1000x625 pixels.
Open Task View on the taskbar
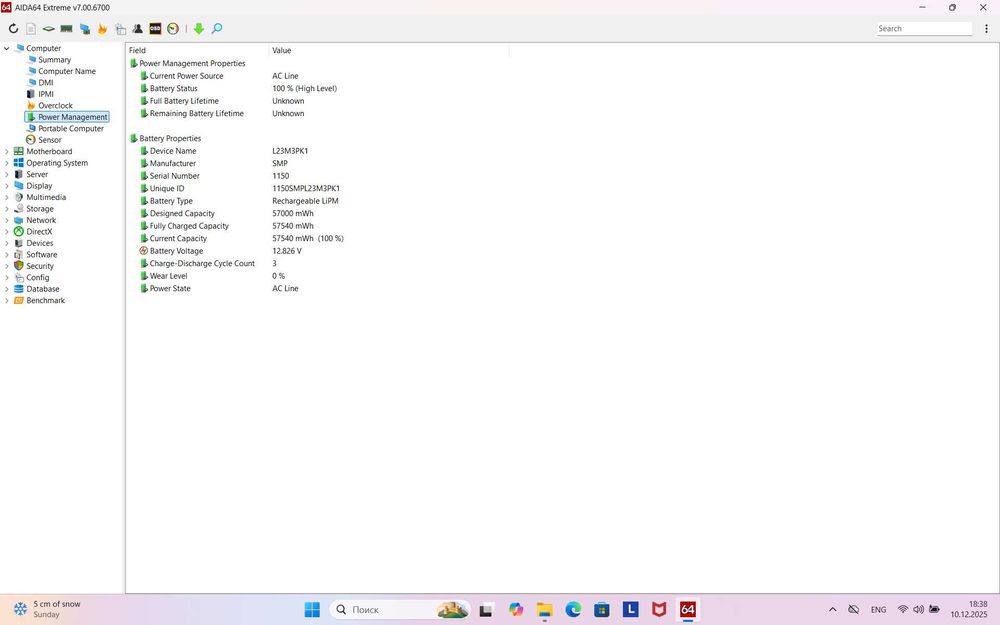click(486, 610)
